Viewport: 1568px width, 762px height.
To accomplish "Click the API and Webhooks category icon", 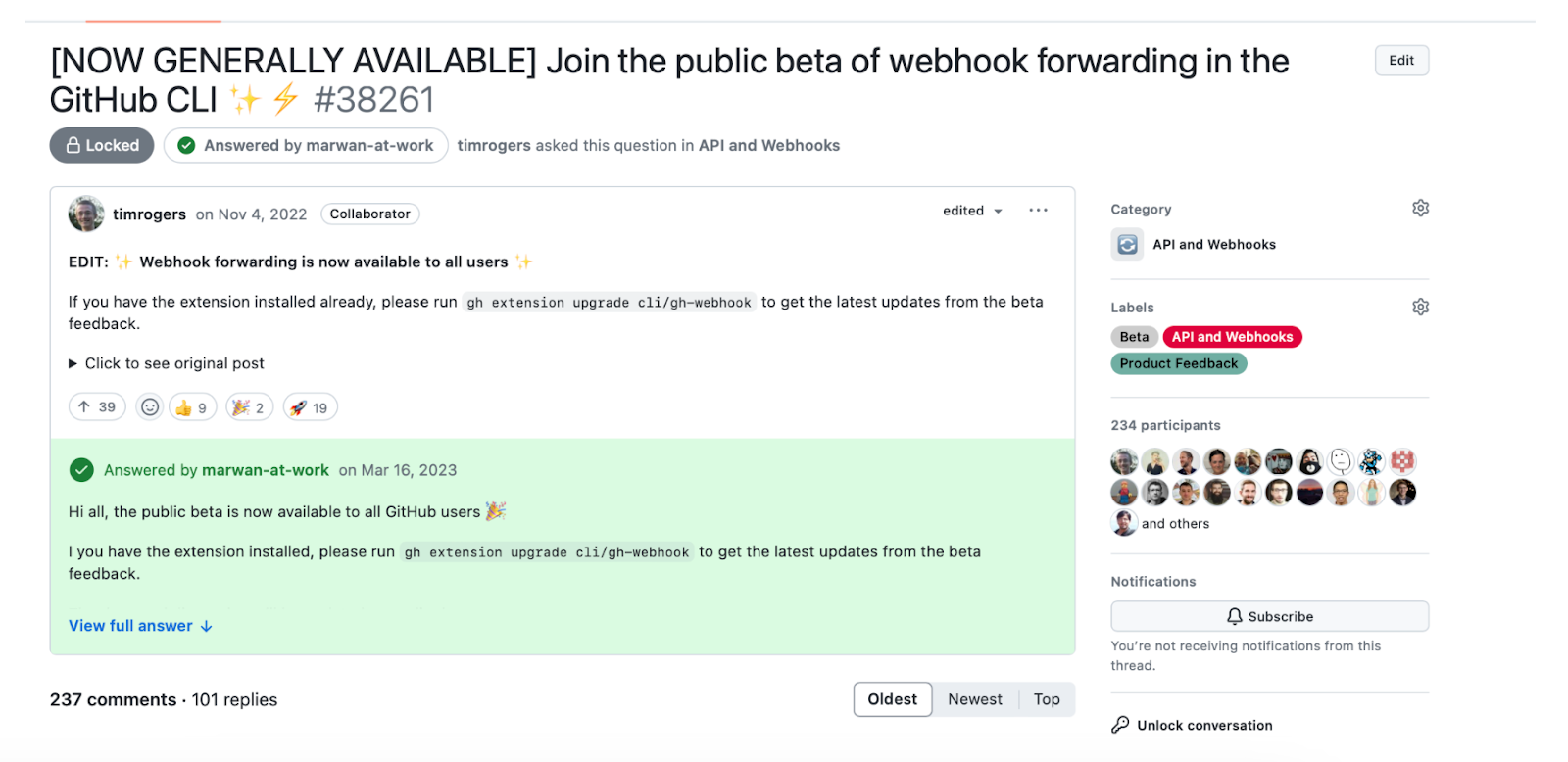I will click(x=1127, y=244).
